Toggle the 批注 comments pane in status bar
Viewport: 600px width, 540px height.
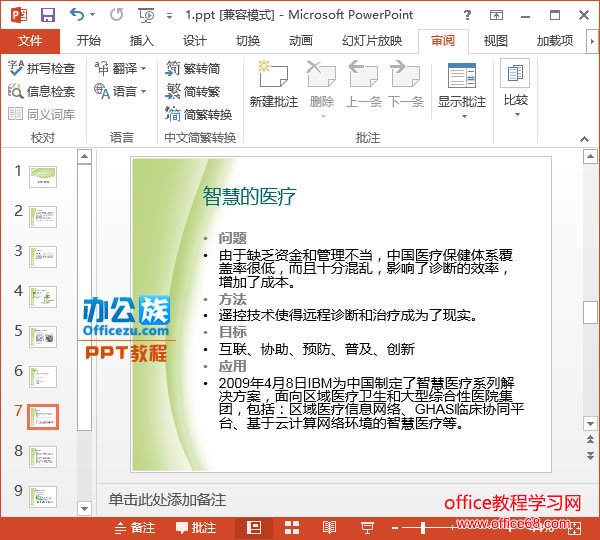pos(196,527)
